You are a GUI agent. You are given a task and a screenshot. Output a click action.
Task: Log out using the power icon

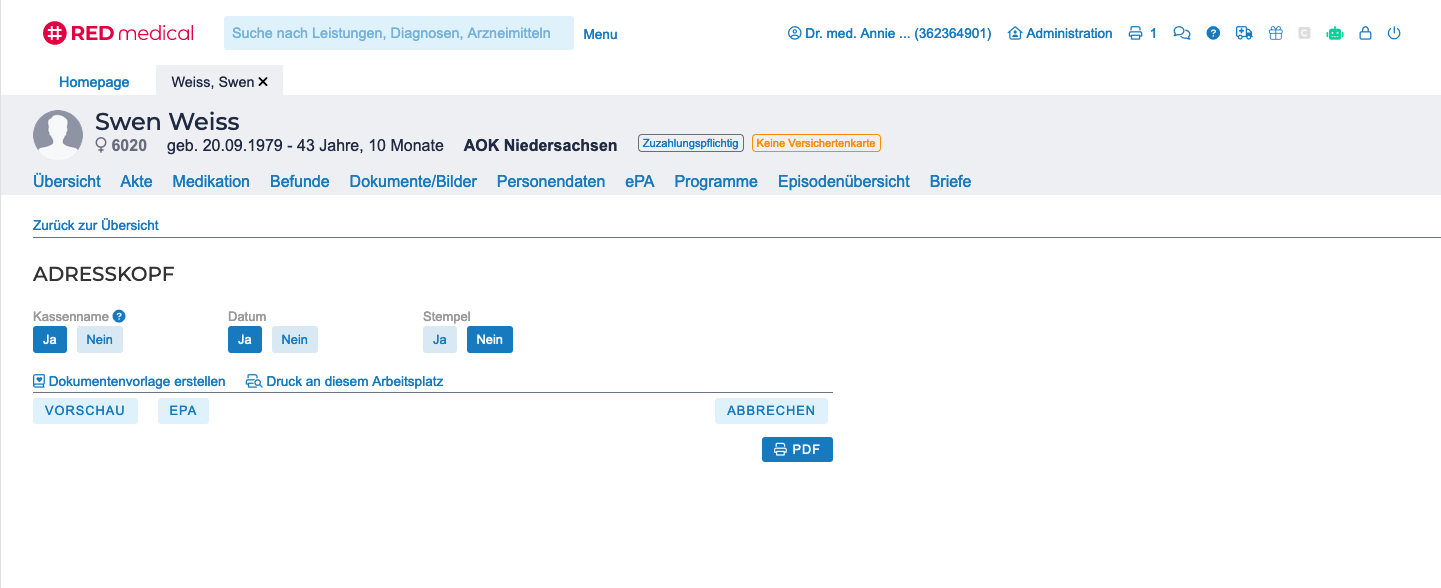click(1394, 33)
